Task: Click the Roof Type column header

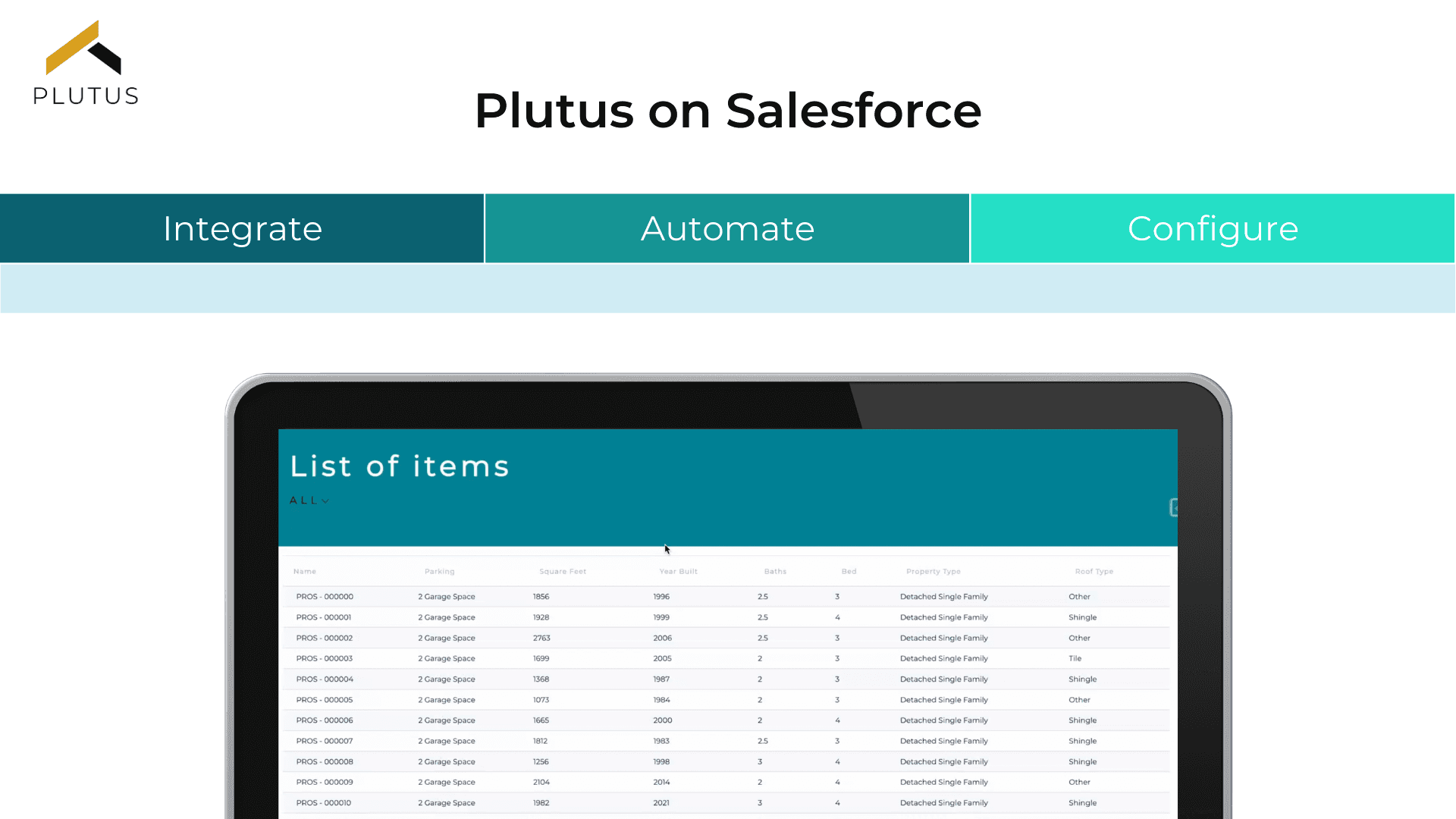Action: (1094, 572)
